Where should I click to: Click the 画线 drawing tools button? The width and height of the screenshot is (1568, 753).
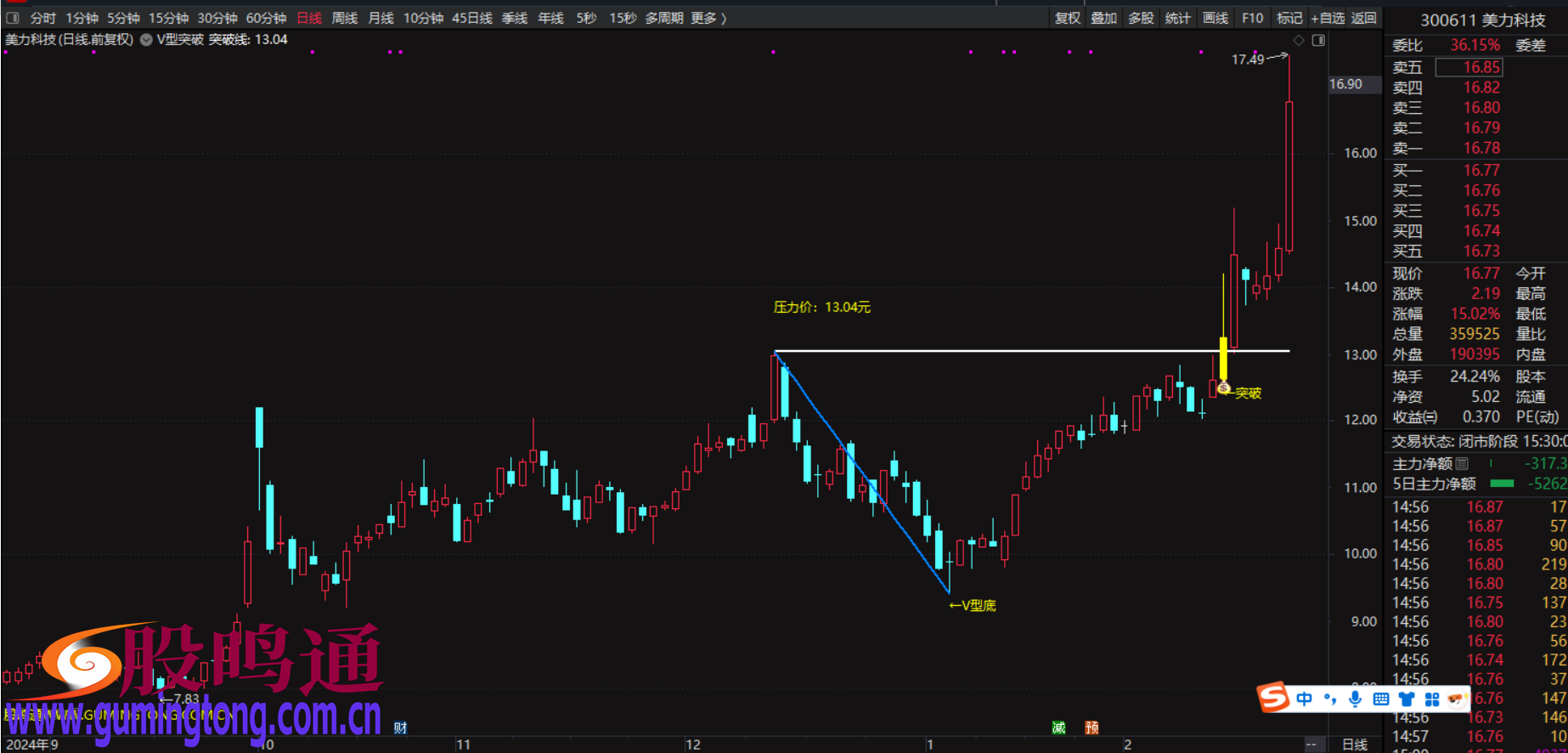[x=1215, y=18]
